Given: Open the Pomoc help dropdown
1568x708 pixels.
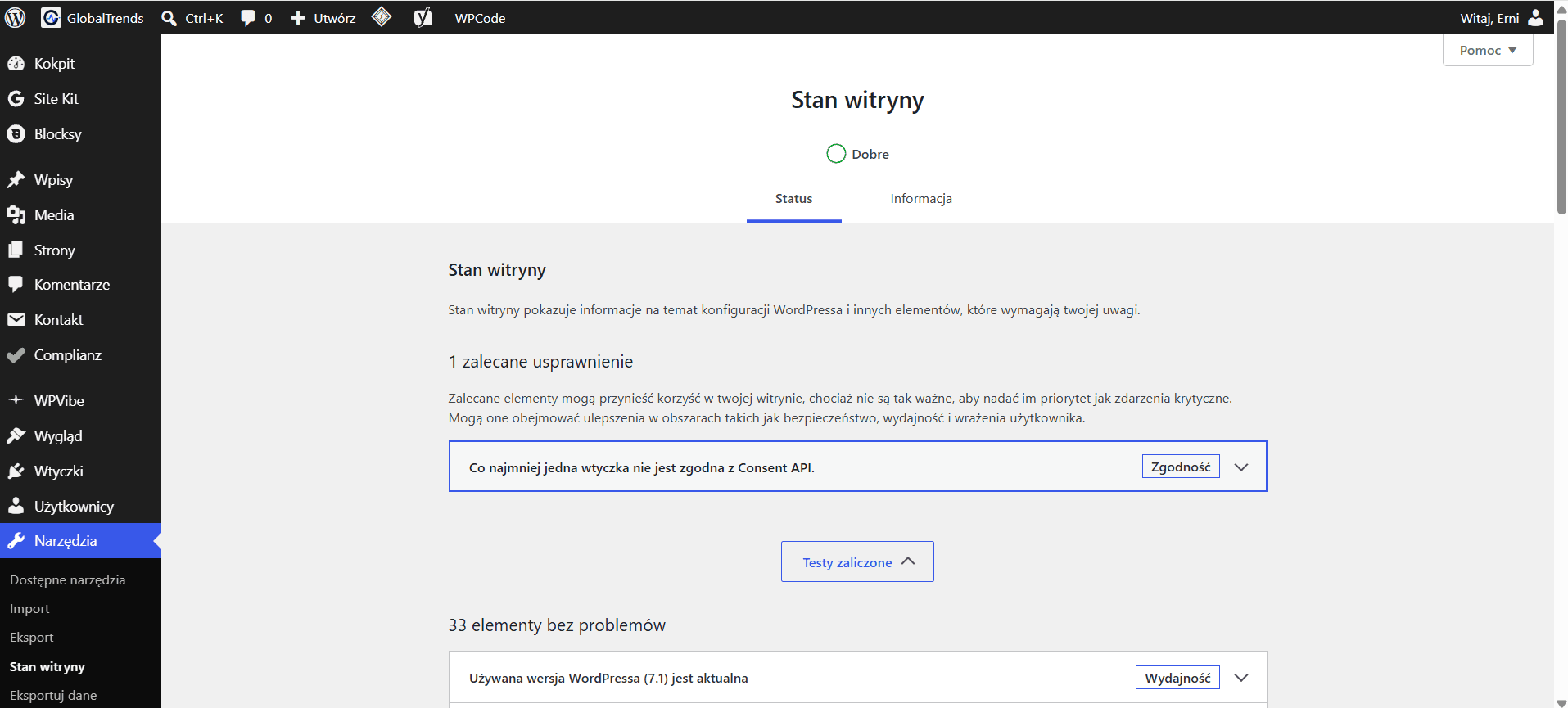Looking at the screenshot, I should coord(1488,50).
